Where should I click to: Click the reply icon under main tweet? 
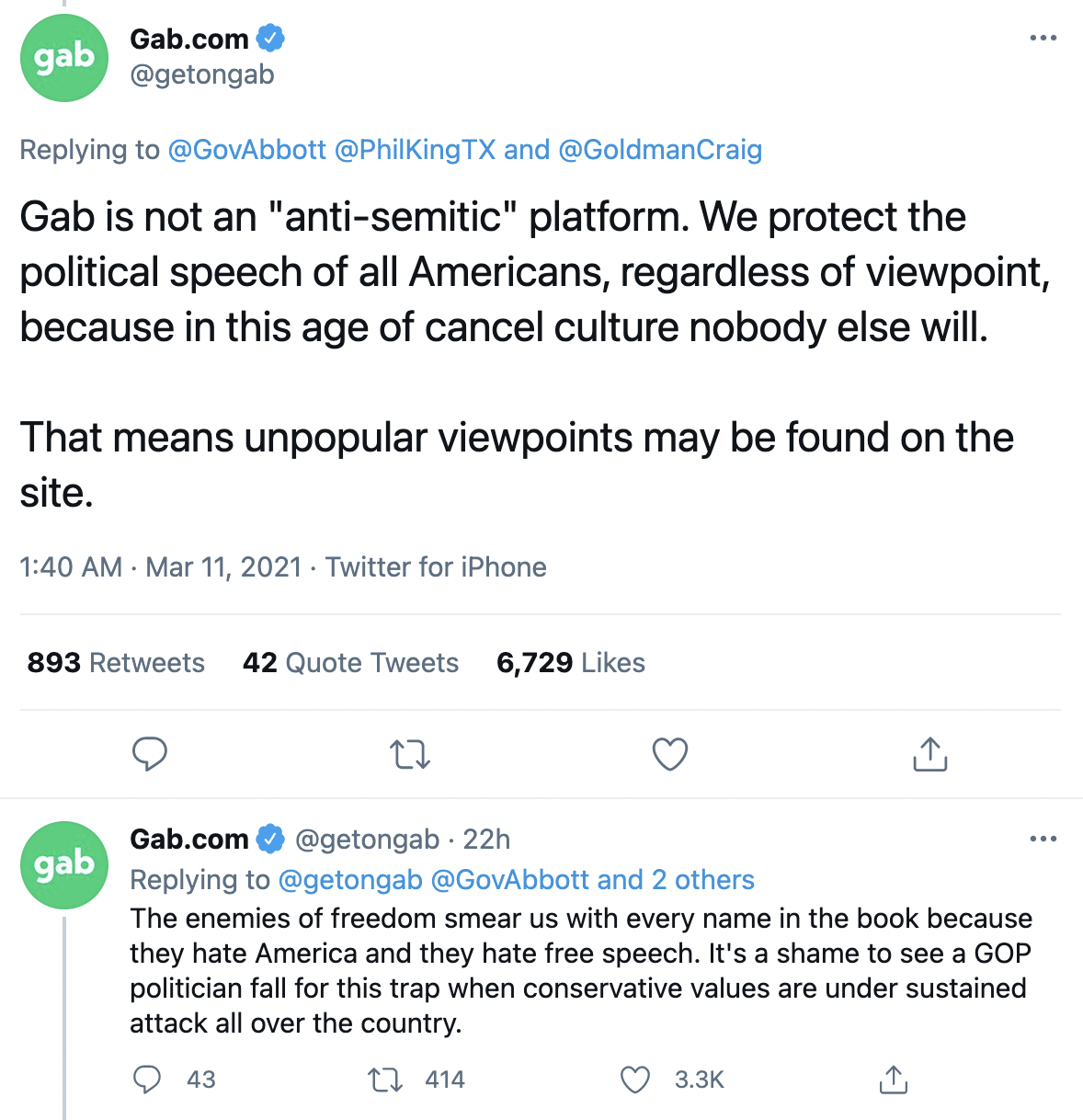click(x=150, y=754)
